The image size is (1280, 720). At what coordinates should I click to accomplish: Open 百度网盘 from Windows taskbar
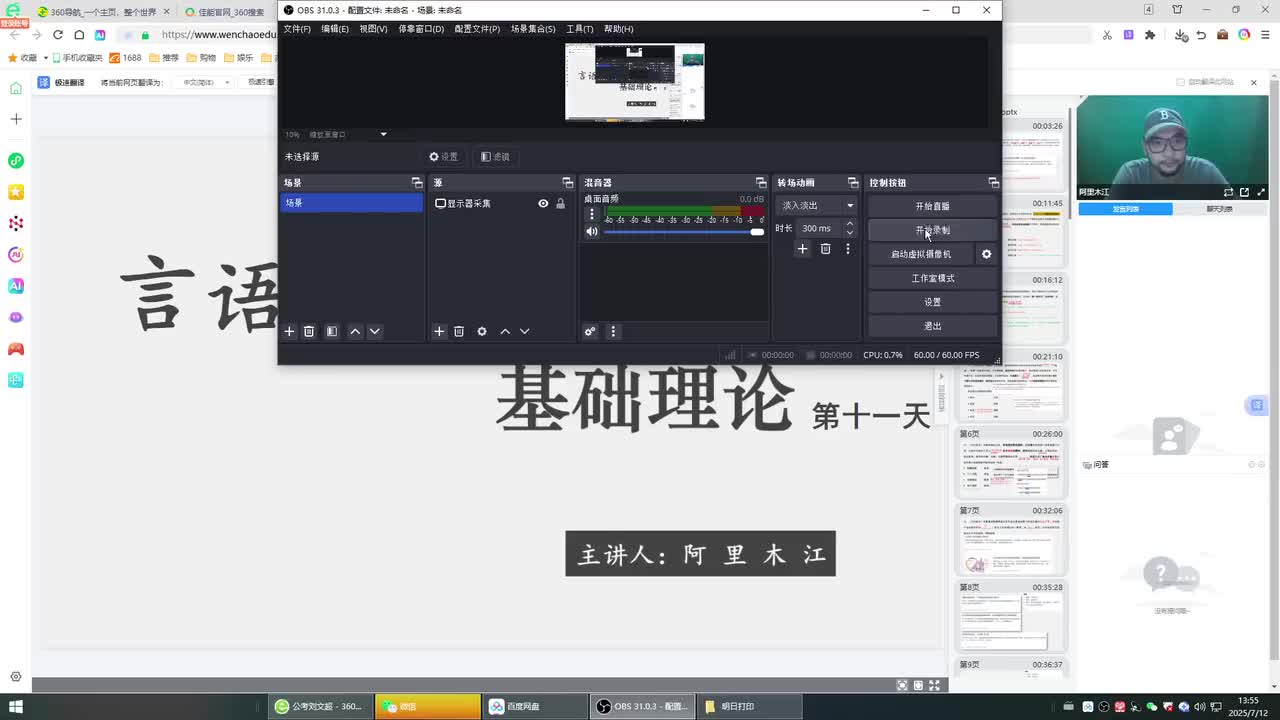(535, 706)
